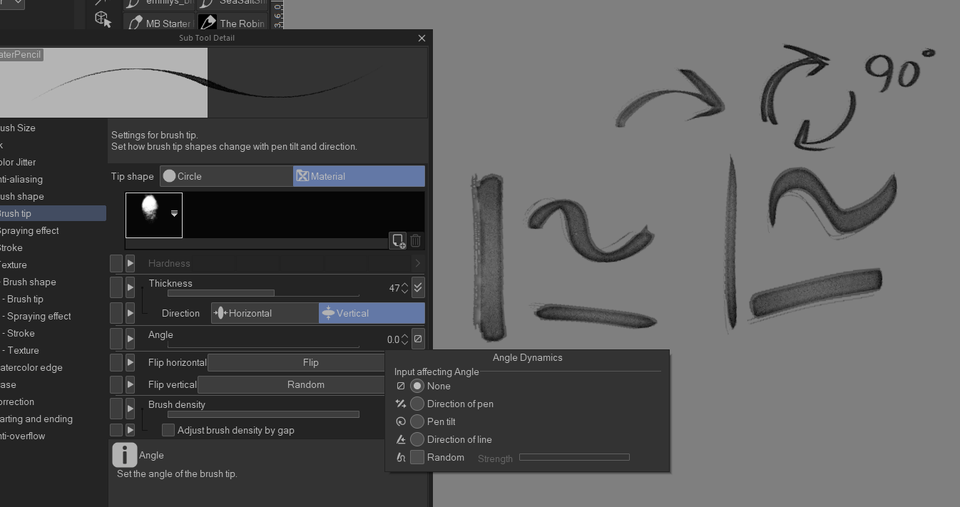Open Color Jitter category

[x=53, y=162]
